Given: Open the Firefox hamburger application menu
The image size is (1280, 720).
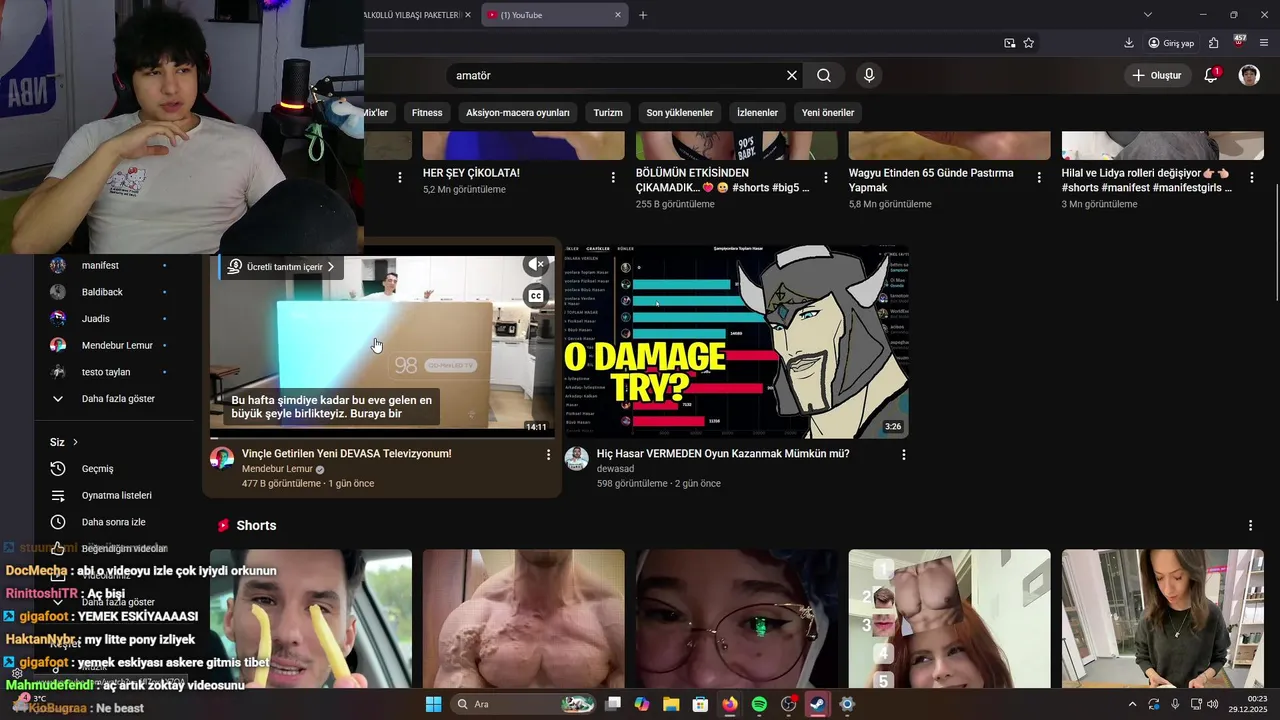Looking at the screenshot, I should [1264, 43].
